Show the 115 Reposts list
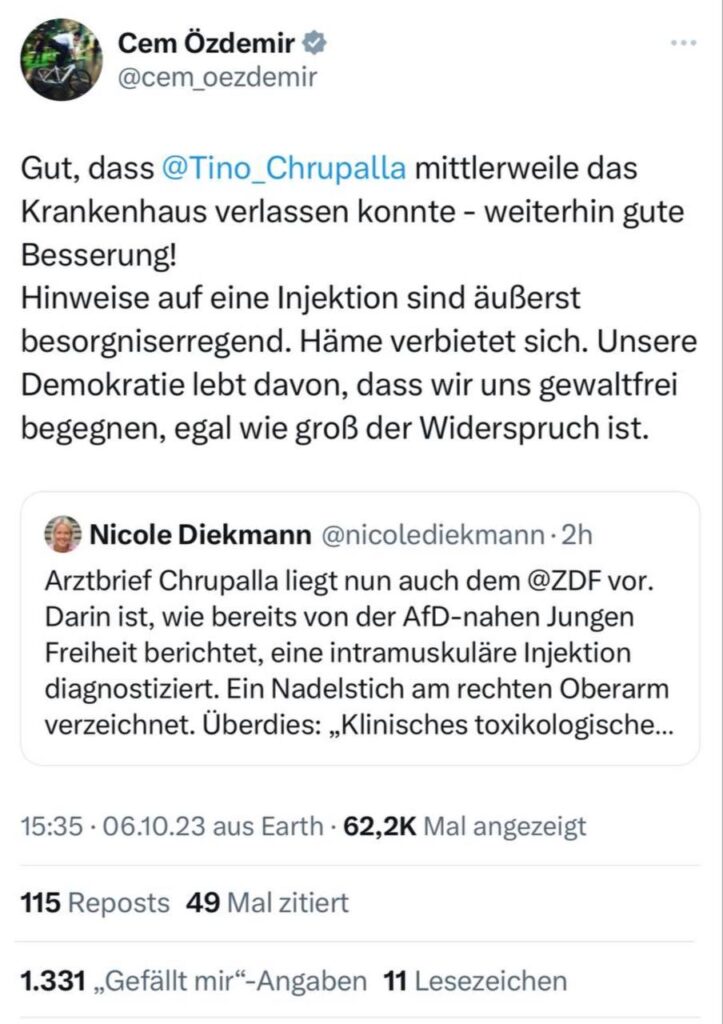The image size is (723, 1024). click(x=95, y=903)
